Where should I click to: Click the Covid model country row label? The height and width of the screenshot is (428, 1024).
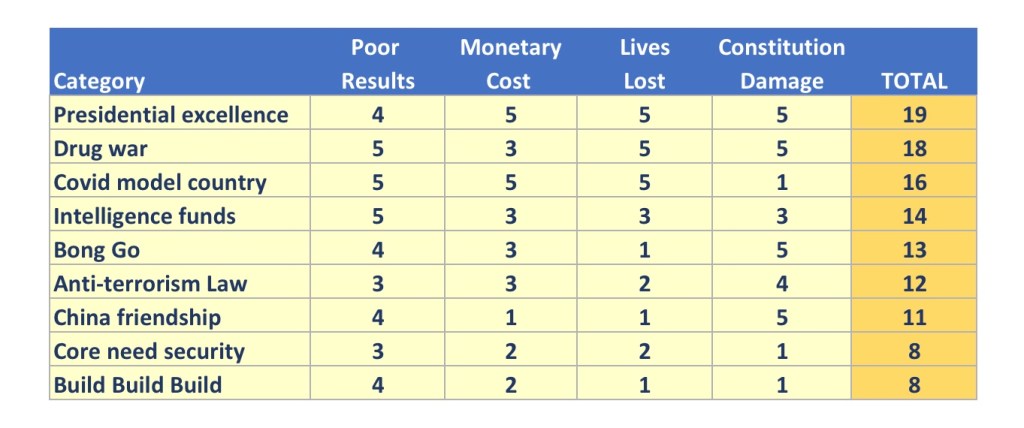[160, 183]
